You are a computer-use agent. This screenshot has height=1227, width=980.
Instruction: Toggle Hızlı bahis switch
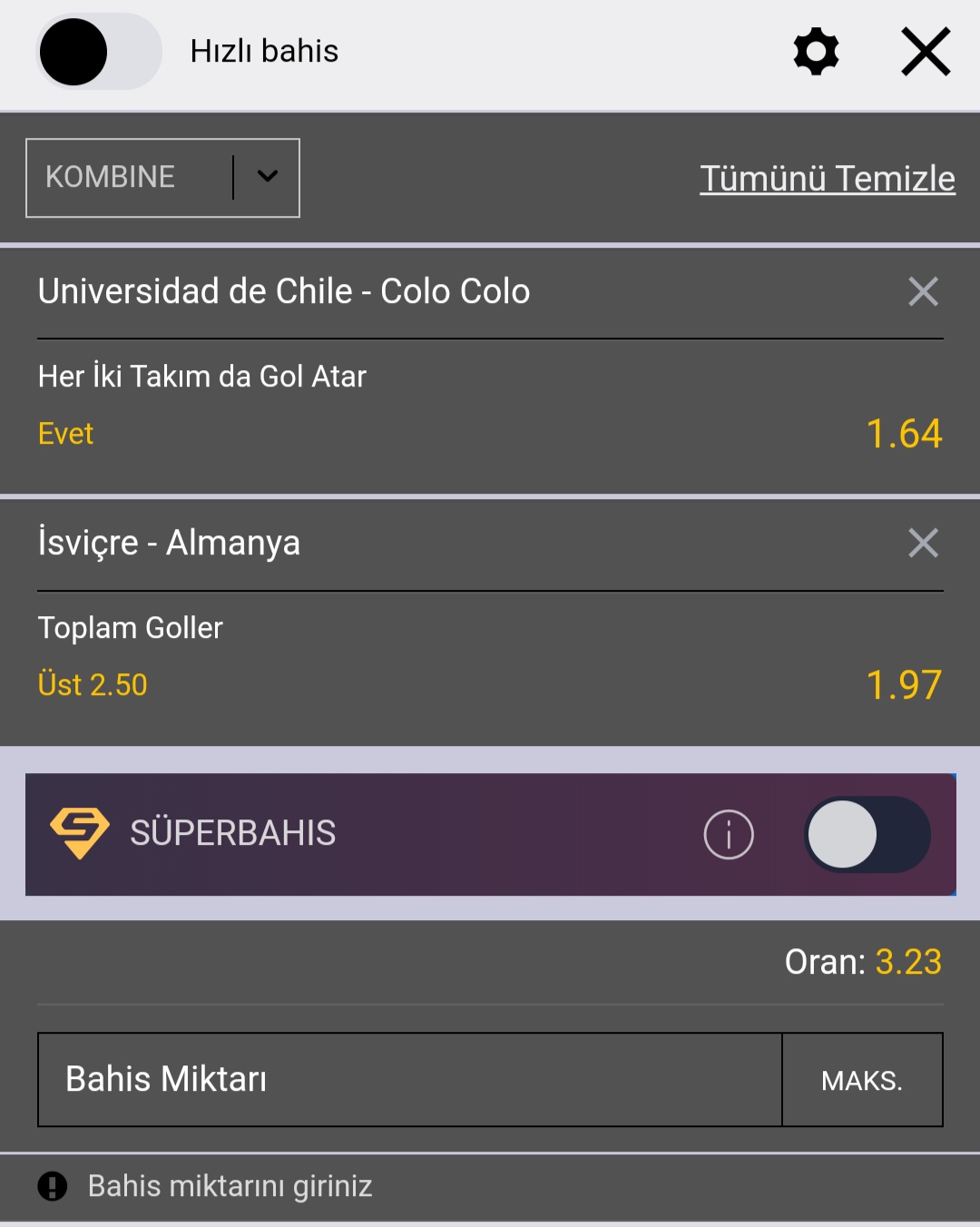coord(99,52)
